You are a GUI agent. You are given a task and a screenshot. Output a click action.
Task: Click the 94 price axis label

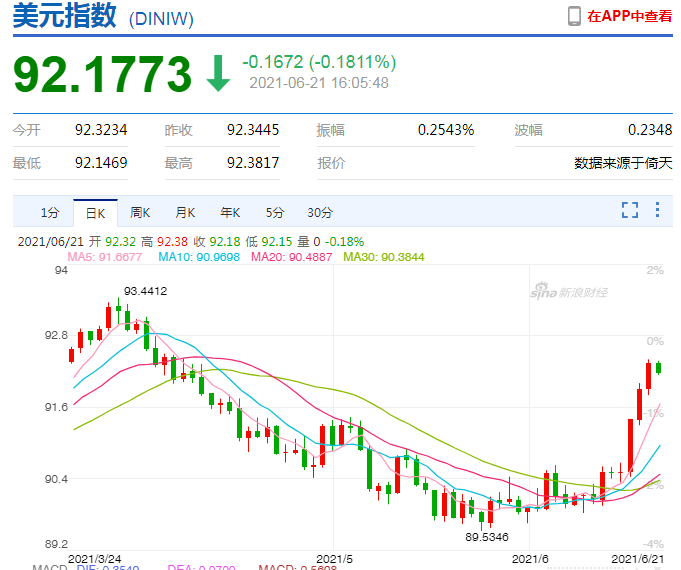point(61,270)
